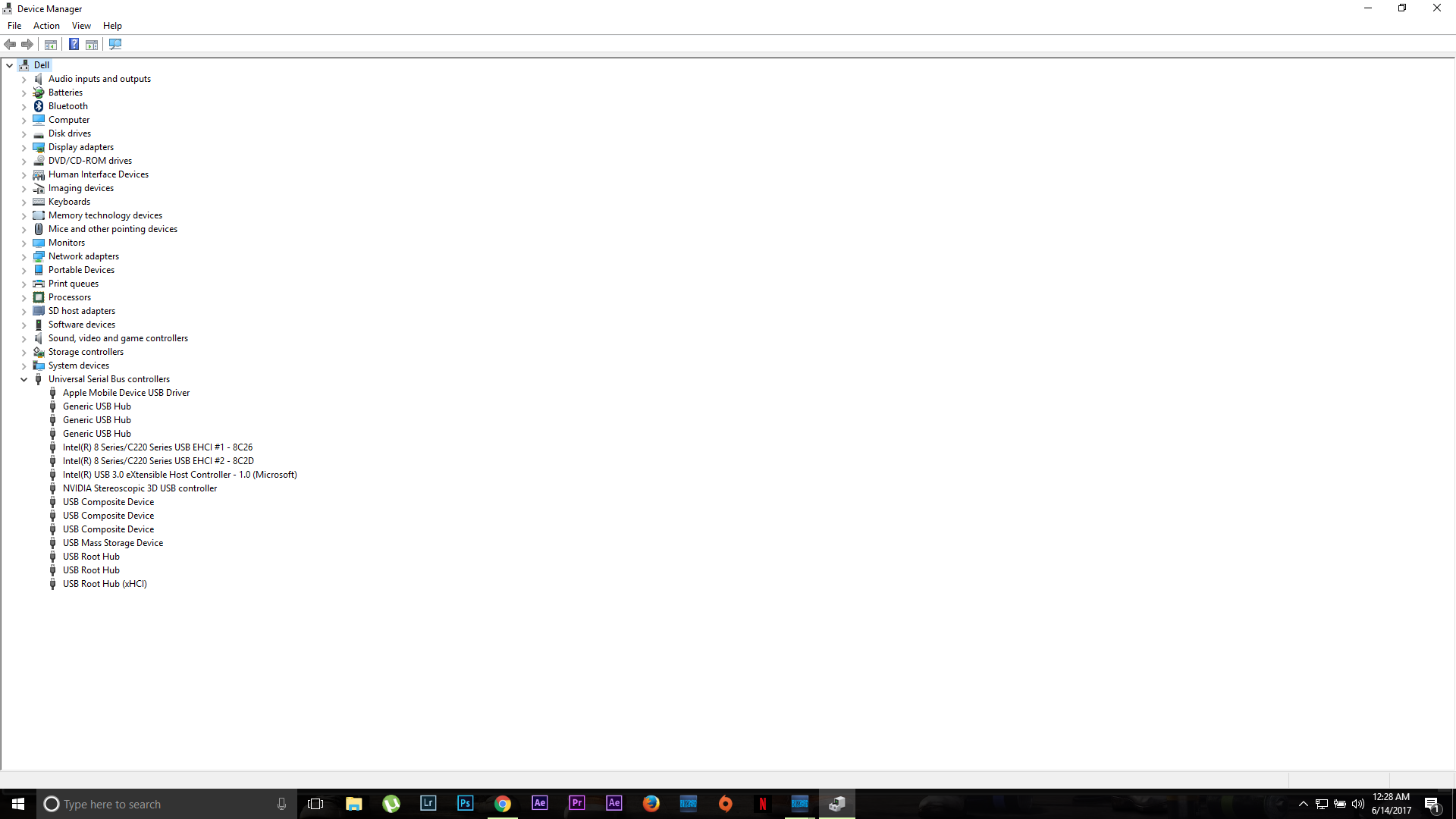Click the volume icon in system tray

1357,804
